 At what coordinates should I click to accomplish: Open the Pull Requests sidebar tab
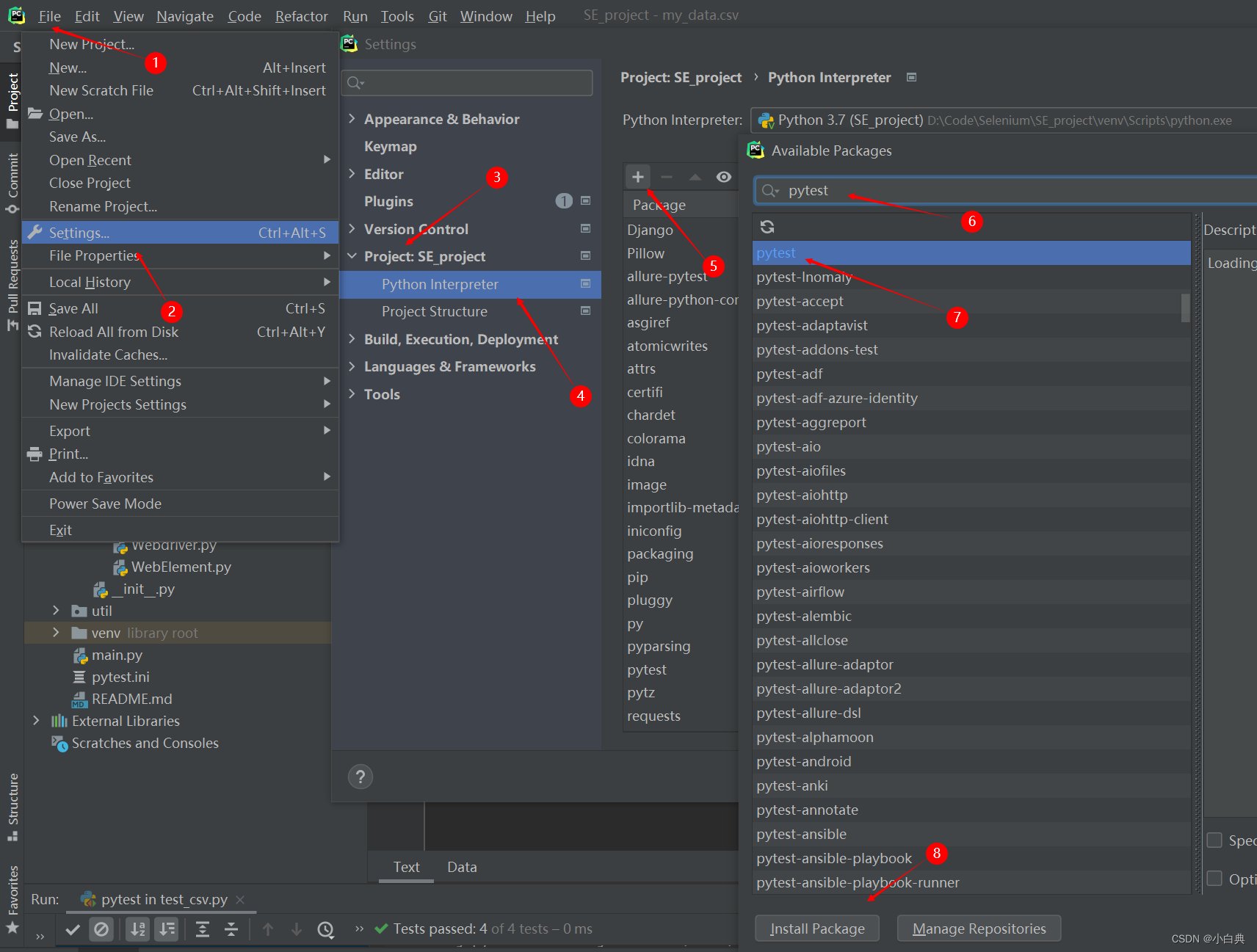tap(12, 285)
